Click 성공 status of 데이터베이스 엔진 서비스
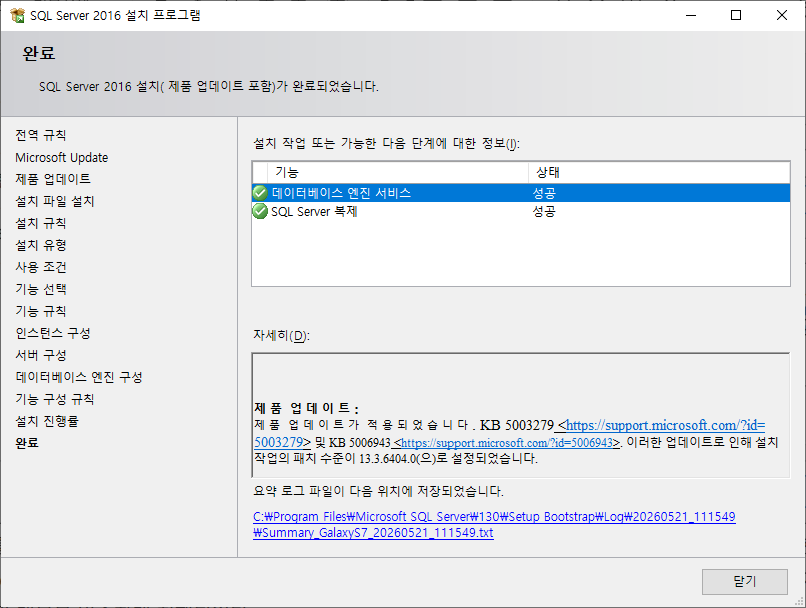806x608 pixels. coord(544,193)
